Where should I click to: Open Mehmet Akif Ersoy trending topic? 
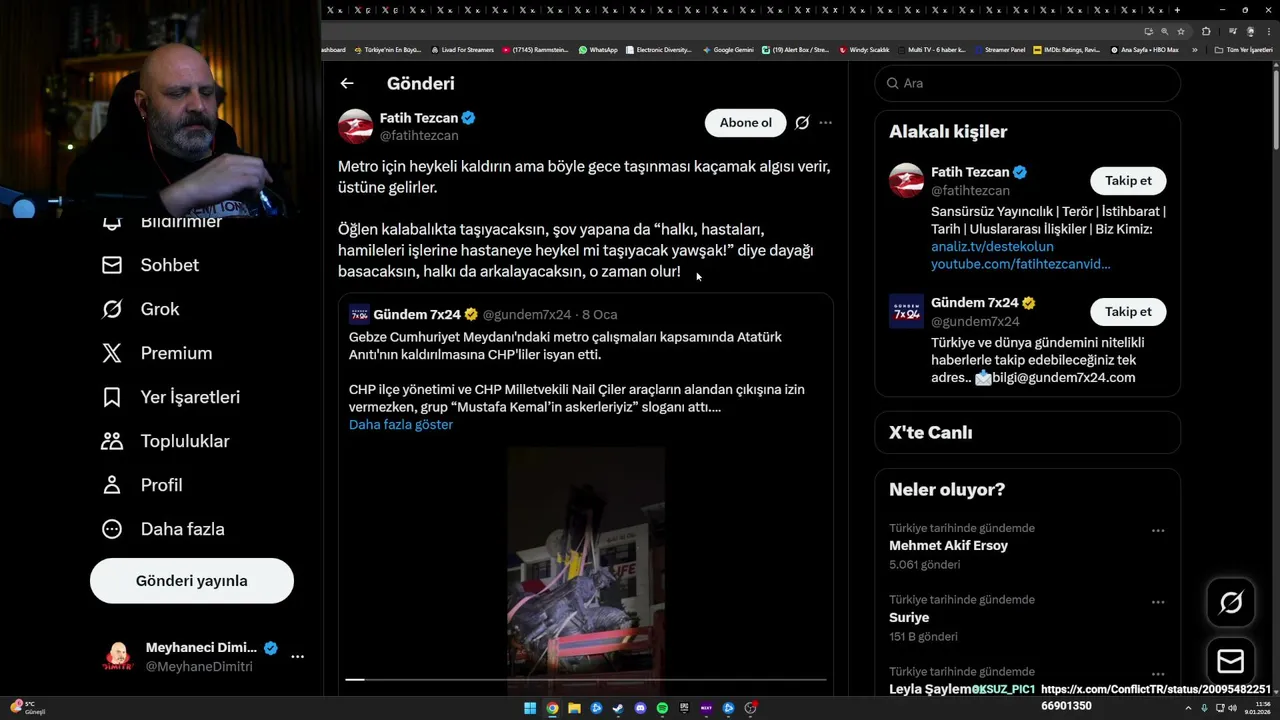click(948, 546)
